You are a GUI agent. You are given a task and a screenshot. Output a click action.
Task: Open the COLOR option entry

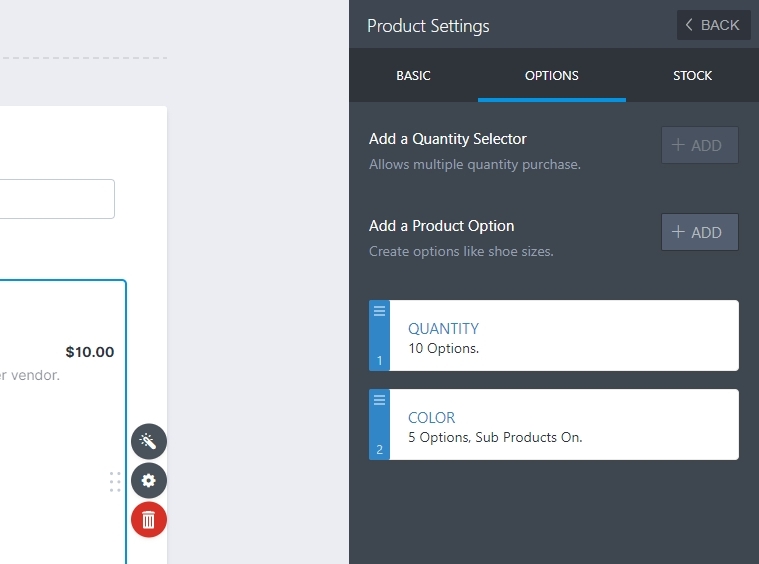click(x=431, y=417)
